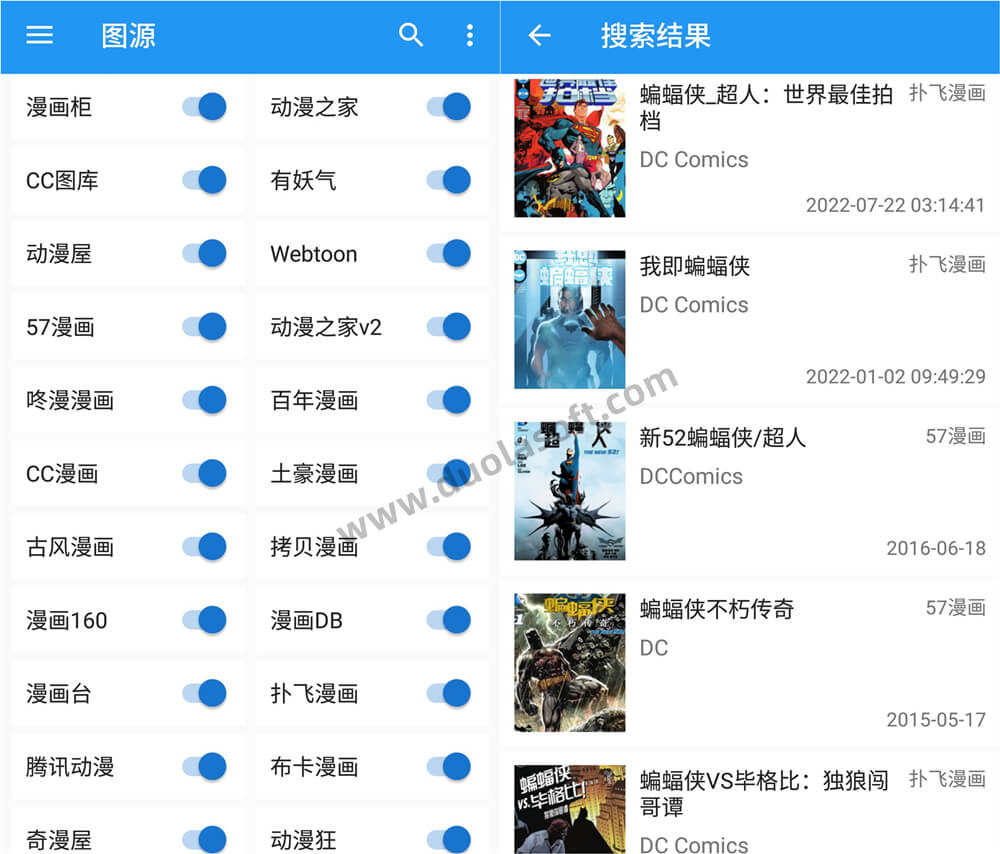
Task: Click author DC under 蝙蝠侠不朽传奇
Action: (x=654, y=648)
